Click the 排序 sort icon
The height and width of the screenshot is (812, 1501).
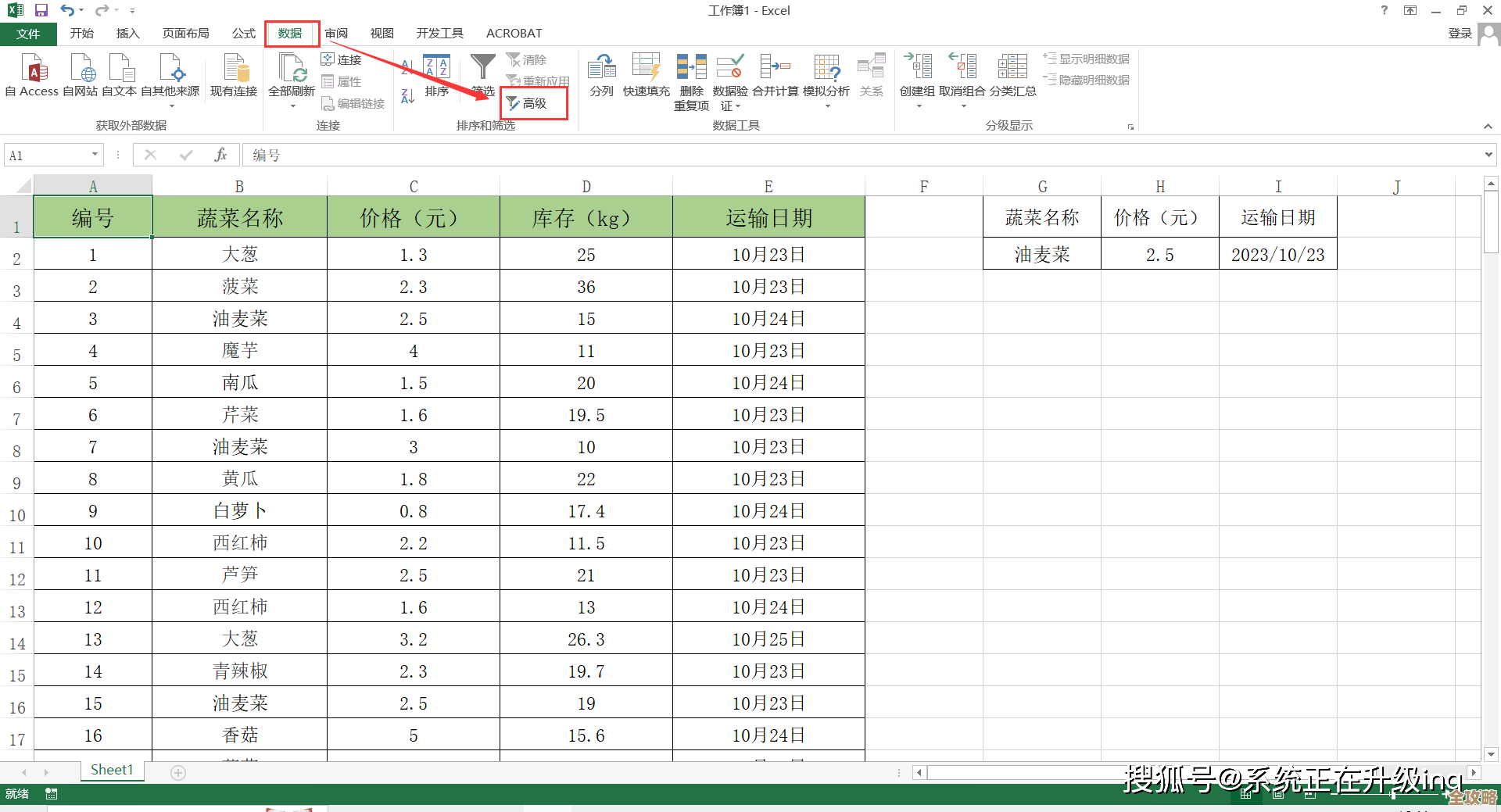(x=436, y=74)
